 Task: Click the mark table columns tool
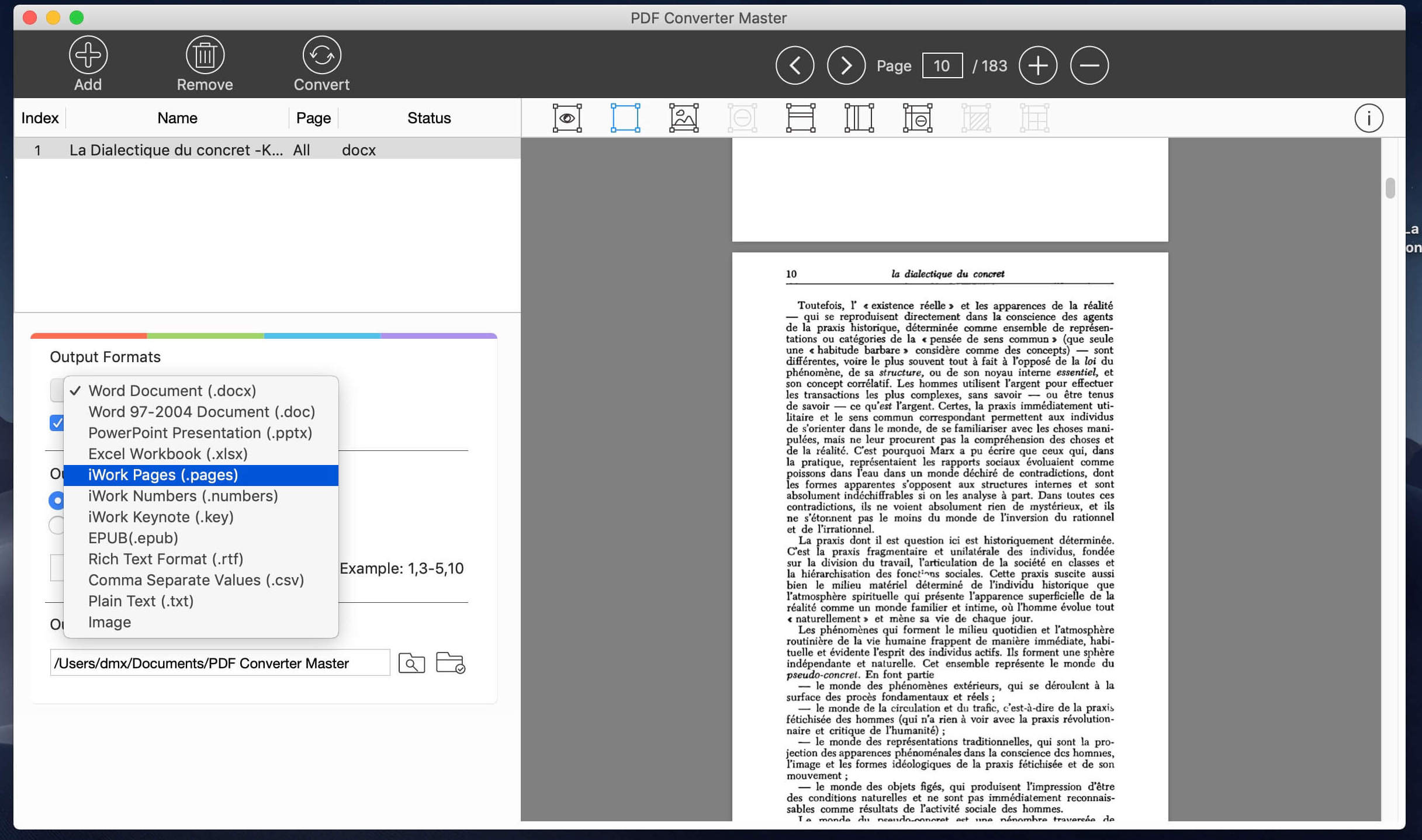pos(859,117)
